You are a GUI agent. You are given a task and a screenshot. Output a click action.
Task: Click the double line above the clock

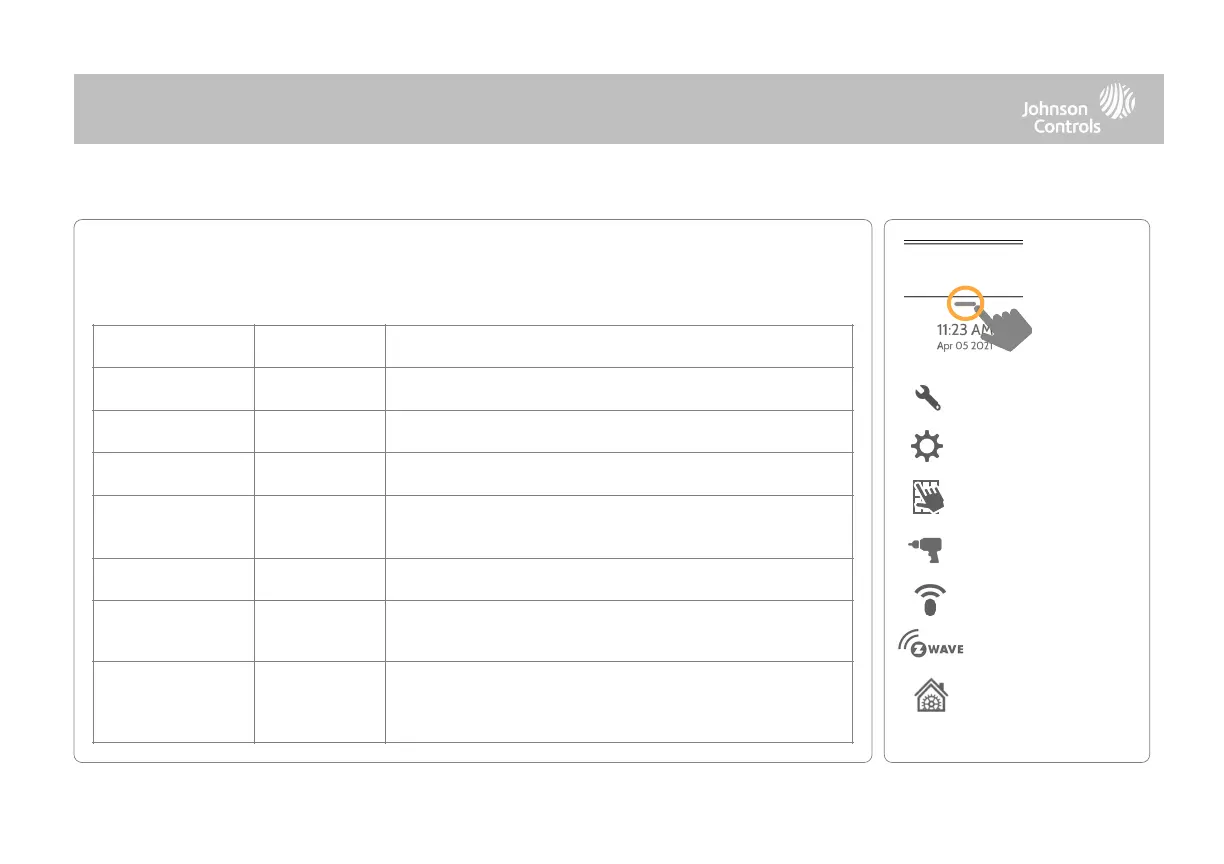[964, 242]
